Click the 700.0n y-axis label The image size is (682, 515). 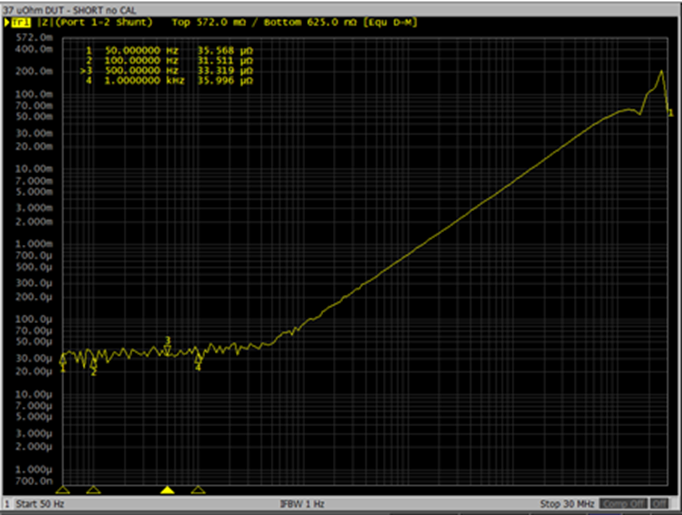tap(34, 481)
